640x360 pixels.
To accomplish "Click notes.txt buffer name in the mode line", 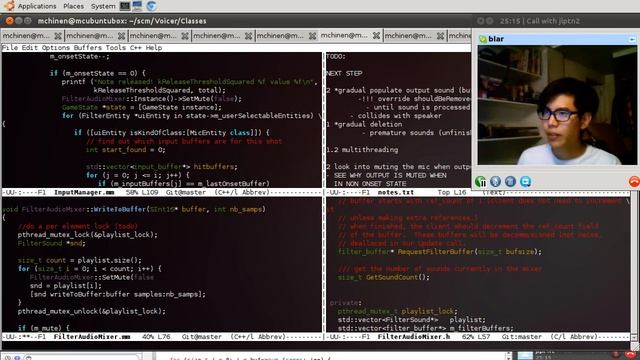I will pos(396,192).
